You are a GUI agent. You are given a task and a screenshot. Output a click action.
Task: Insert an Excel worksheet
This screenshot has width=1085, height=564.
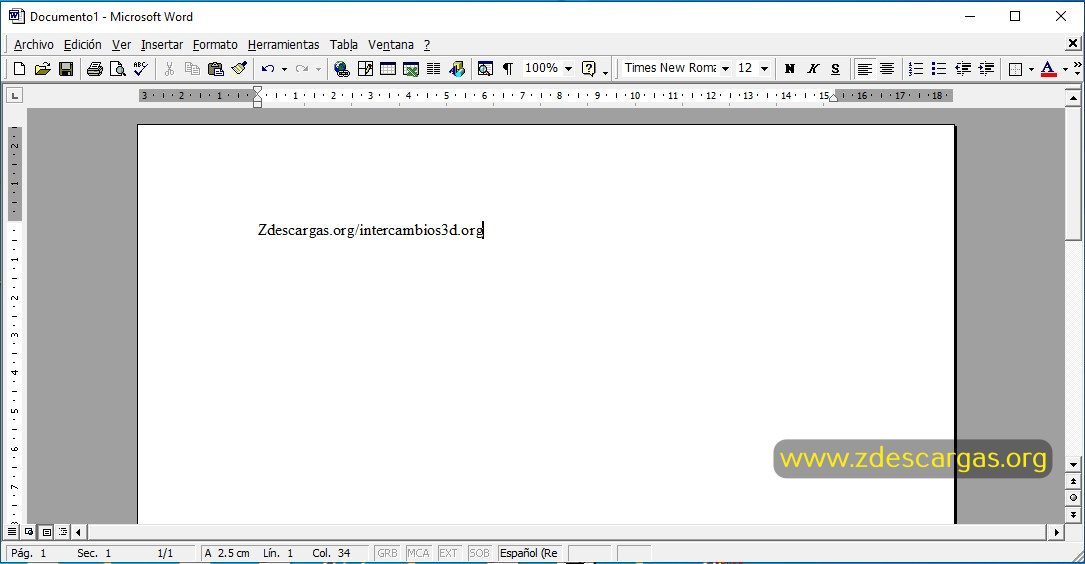pyautogui.click(x=411, y=69)
